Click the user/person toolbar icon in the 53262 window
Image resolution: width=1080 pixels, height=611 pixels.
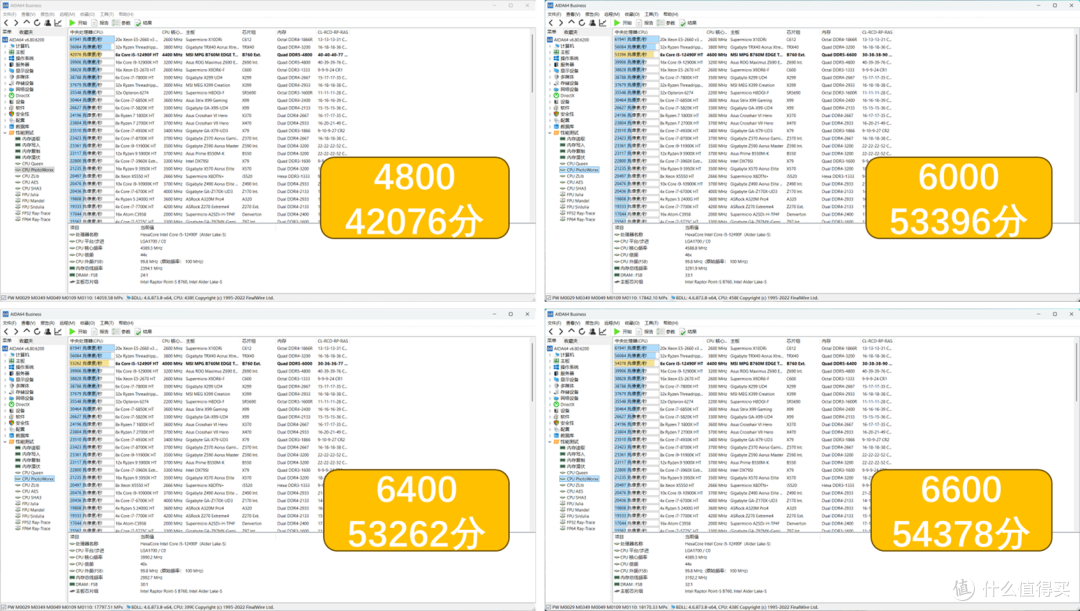coord(48,331)
